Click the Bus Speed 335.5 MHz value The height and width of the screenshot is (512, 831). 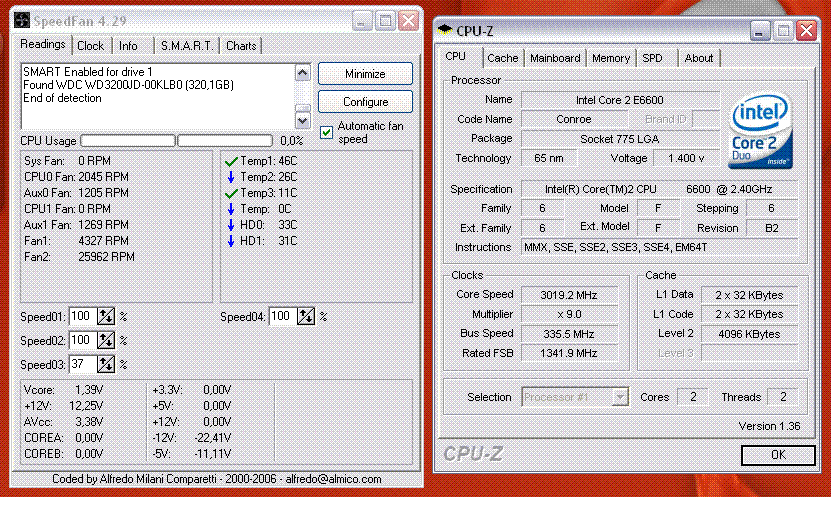tap(569, 334)
